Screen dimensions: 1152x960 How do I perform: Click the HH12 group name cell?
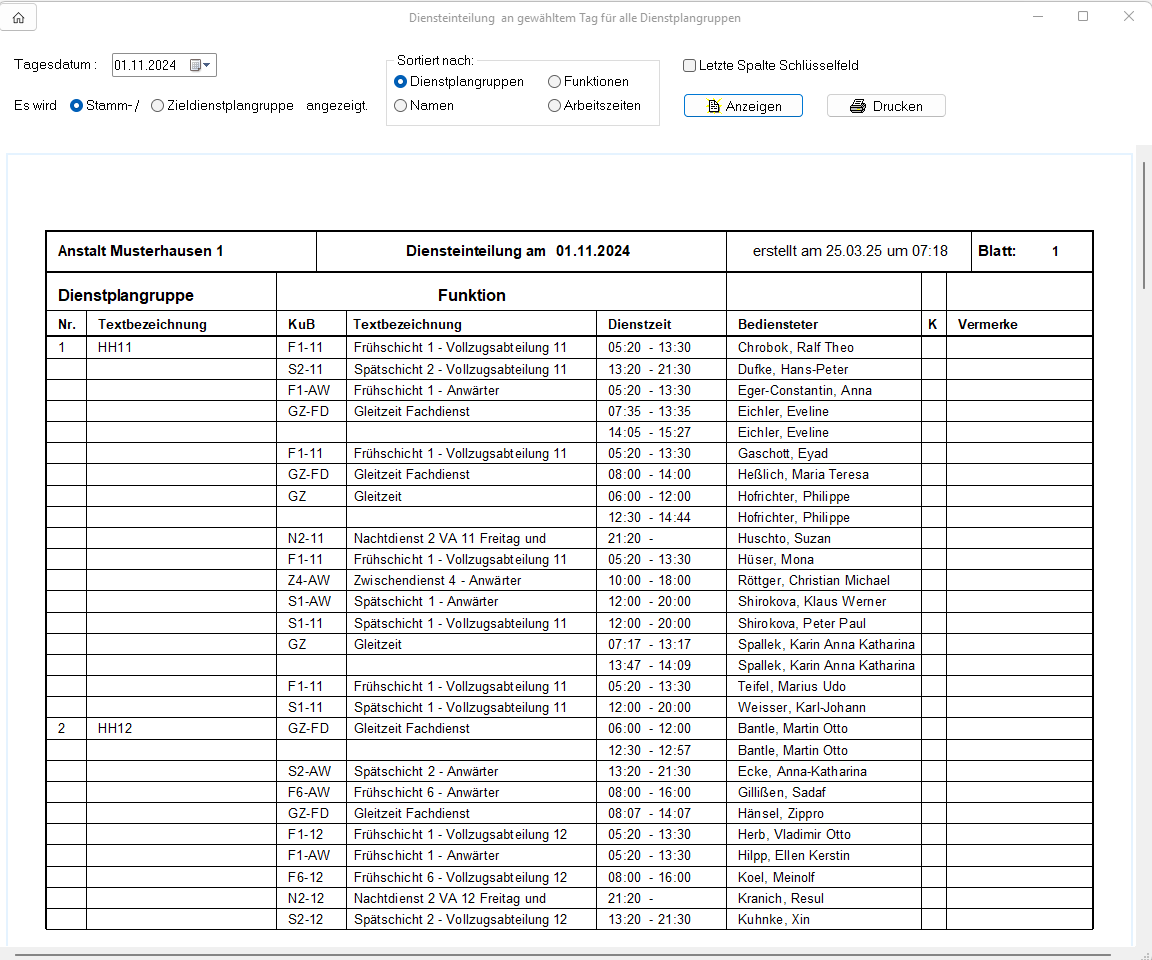point(115,729)
